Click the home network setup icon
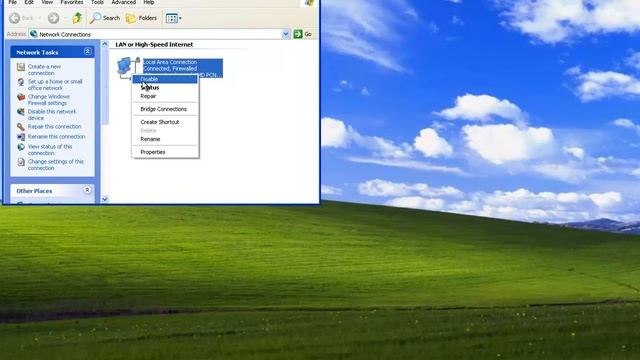This screenshot has width=640, height=360. (x=21, y=82)
